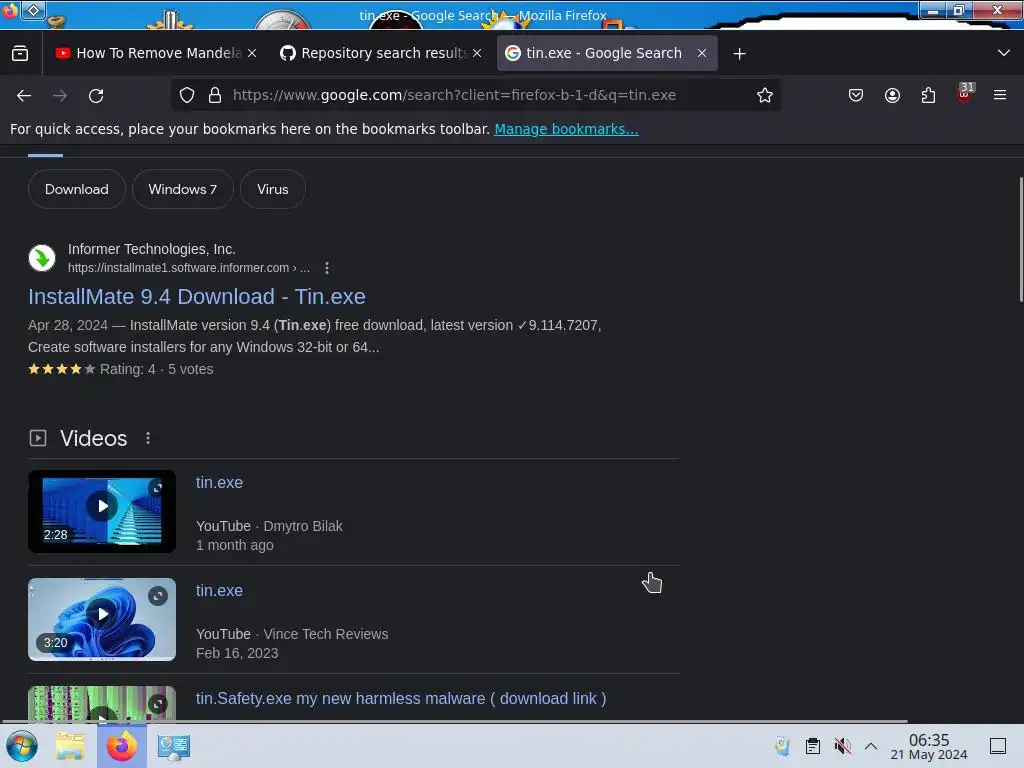Image resolution: width=1024 pixels, height=768 pixels.
Task: Unmute the volume tray icon
Action: click(842, 746)
